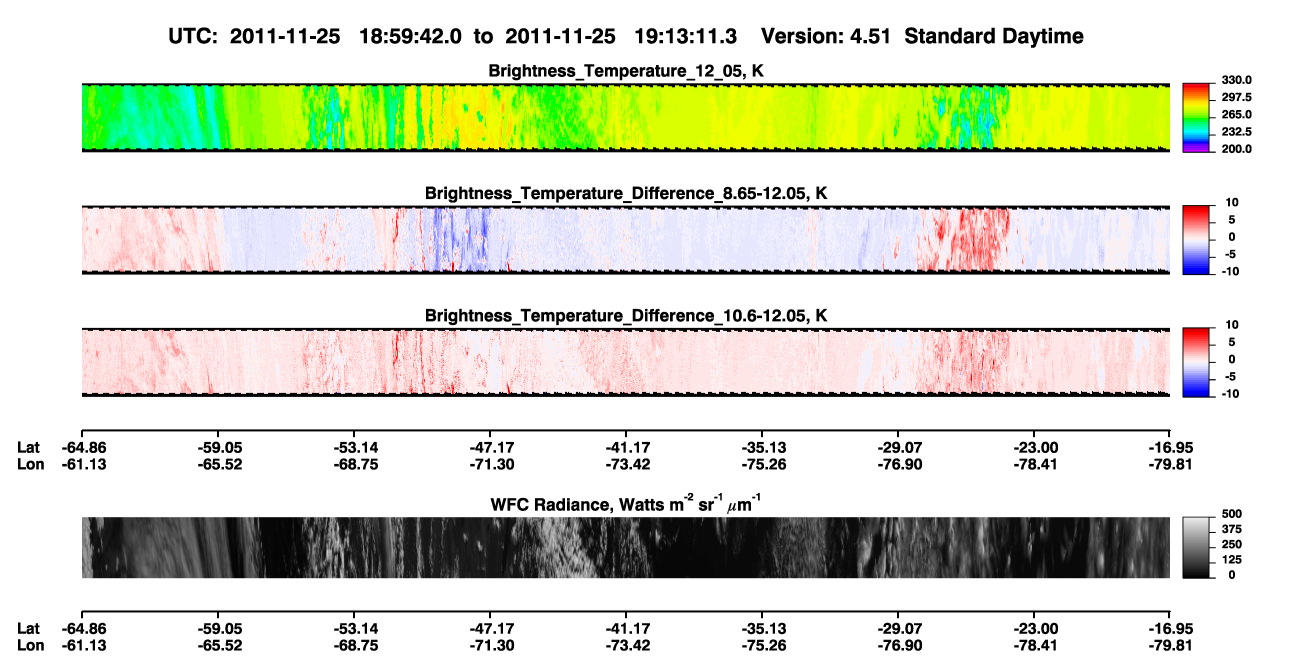This screenshot has width=1300, height=667.
Task: Click latitude -23.00 on the axis under the 10.6-12.05 panel
Action: click(x=1034, y=448)
